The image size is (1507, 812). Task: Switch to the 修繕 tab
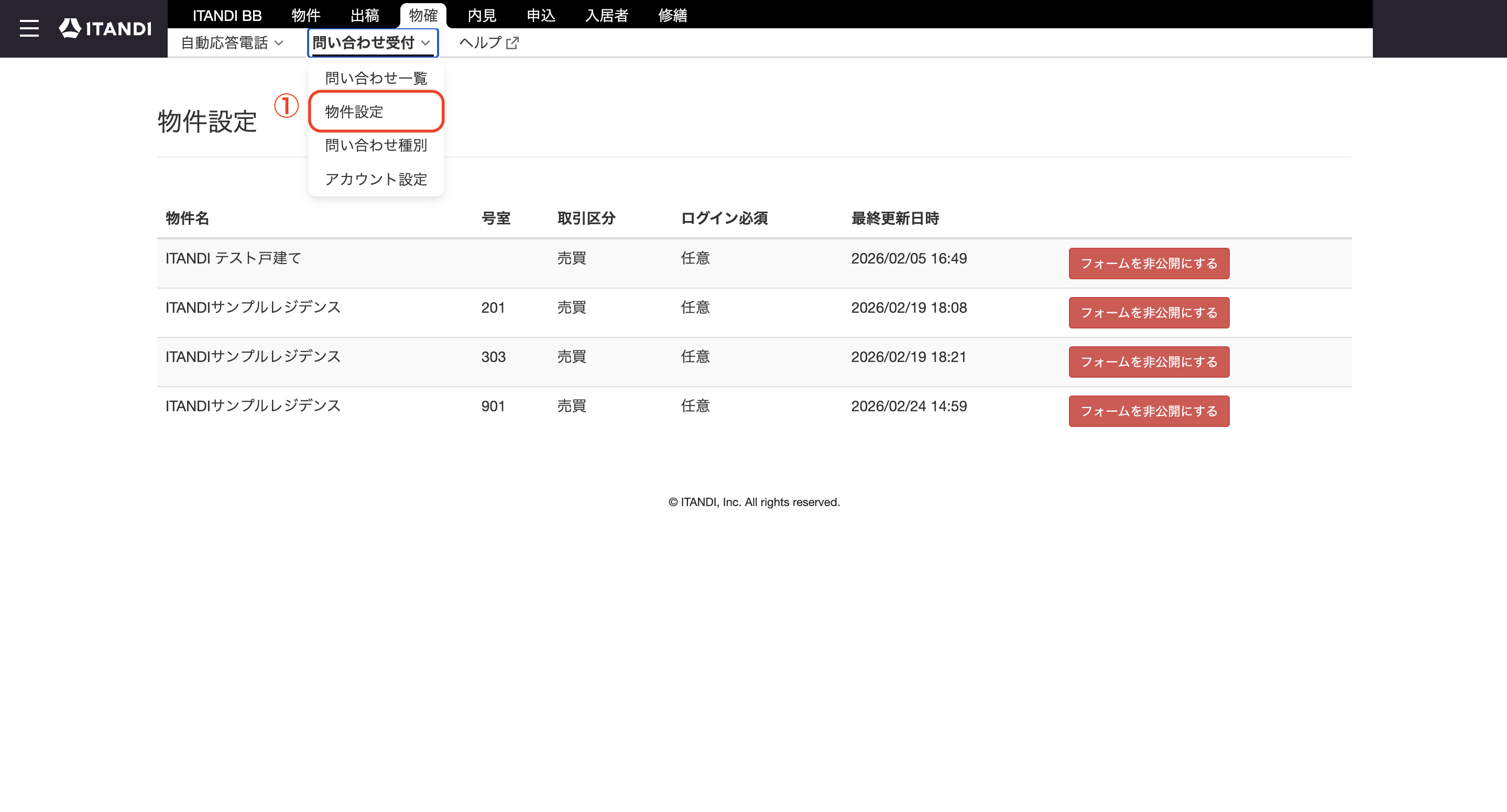point(673,15)
